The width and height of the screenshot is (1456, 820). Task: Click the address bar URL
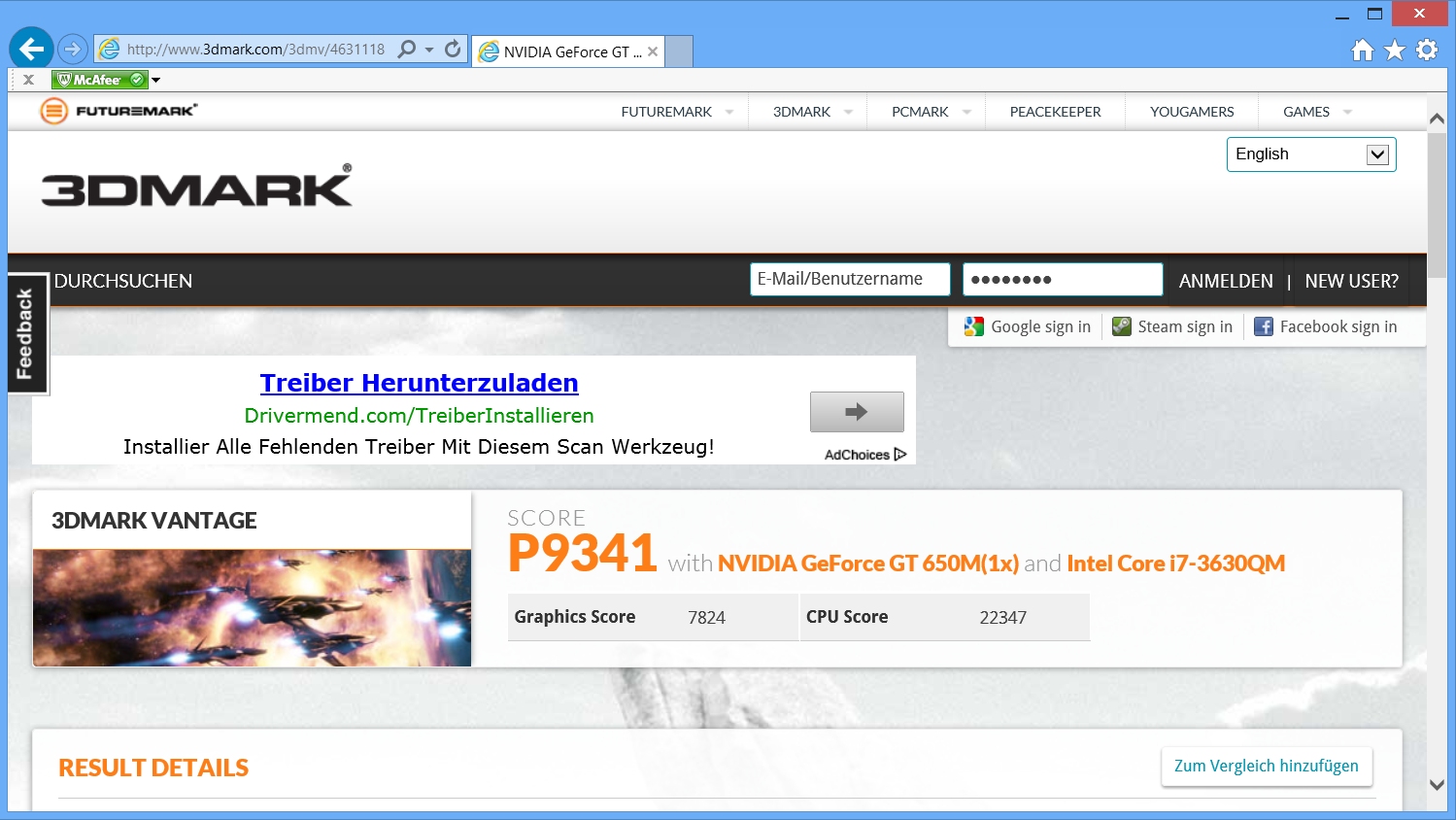pos(255,50)
